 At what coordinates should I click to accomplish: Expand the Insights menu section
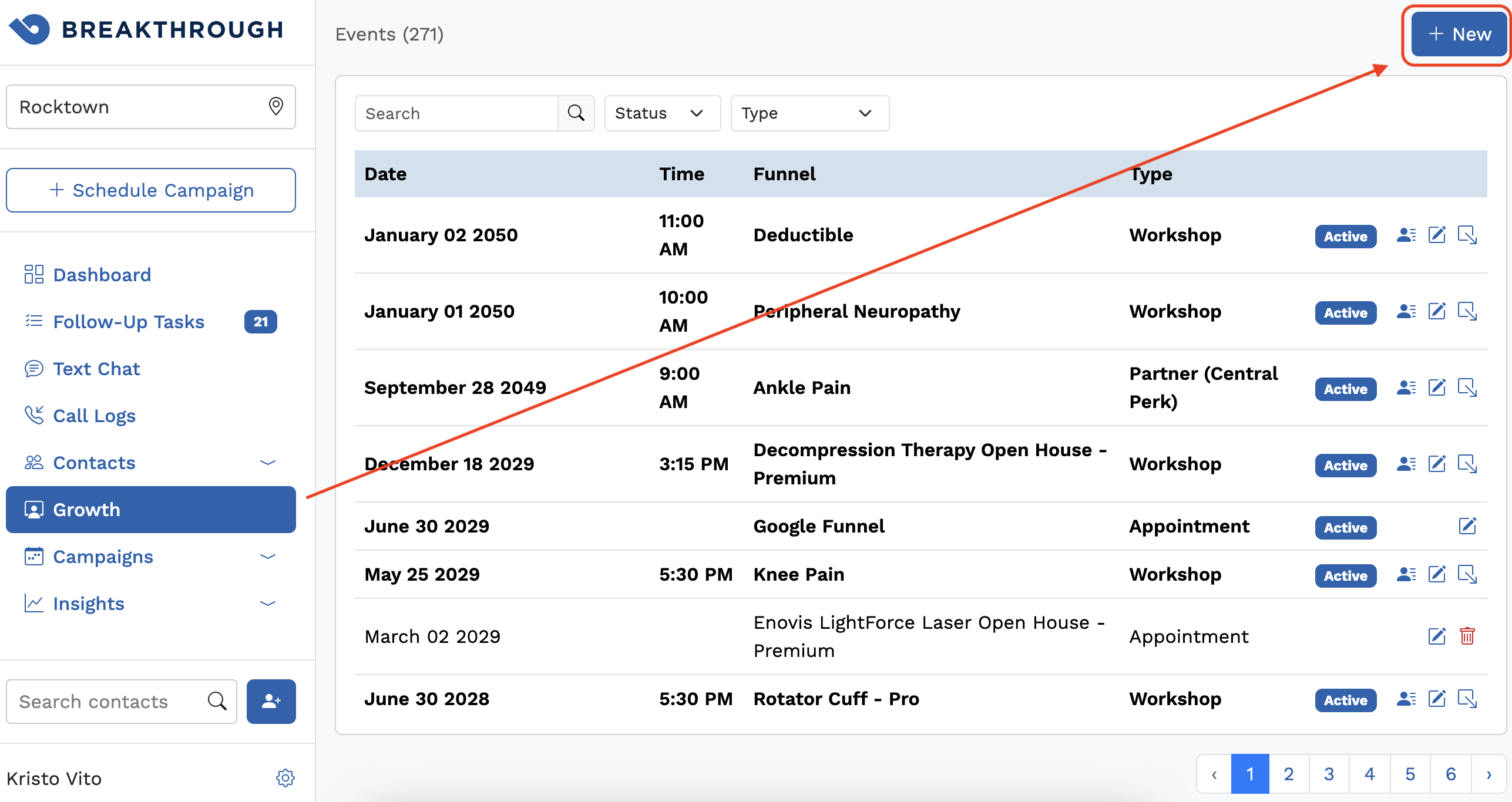pos(268,604)
